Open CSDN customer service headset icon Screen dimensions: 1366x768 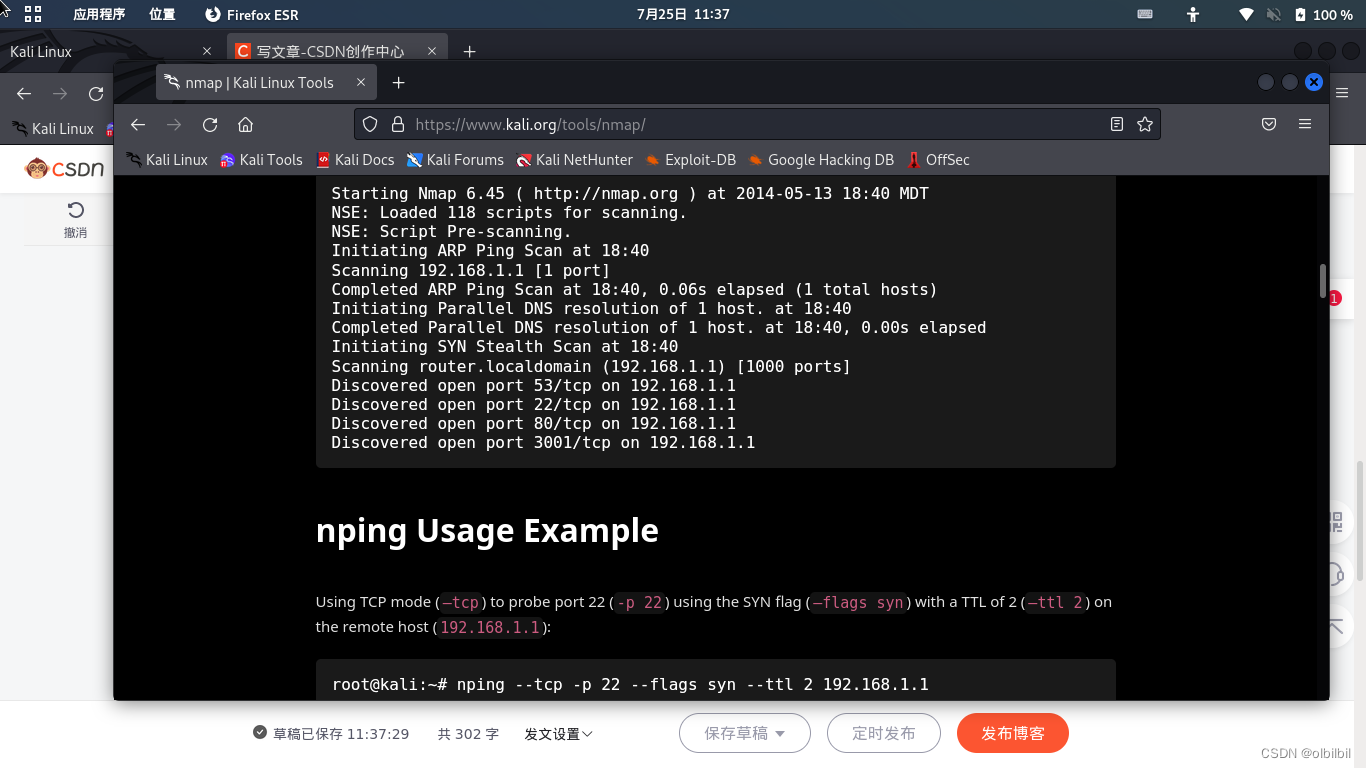tap(1337, 574)
